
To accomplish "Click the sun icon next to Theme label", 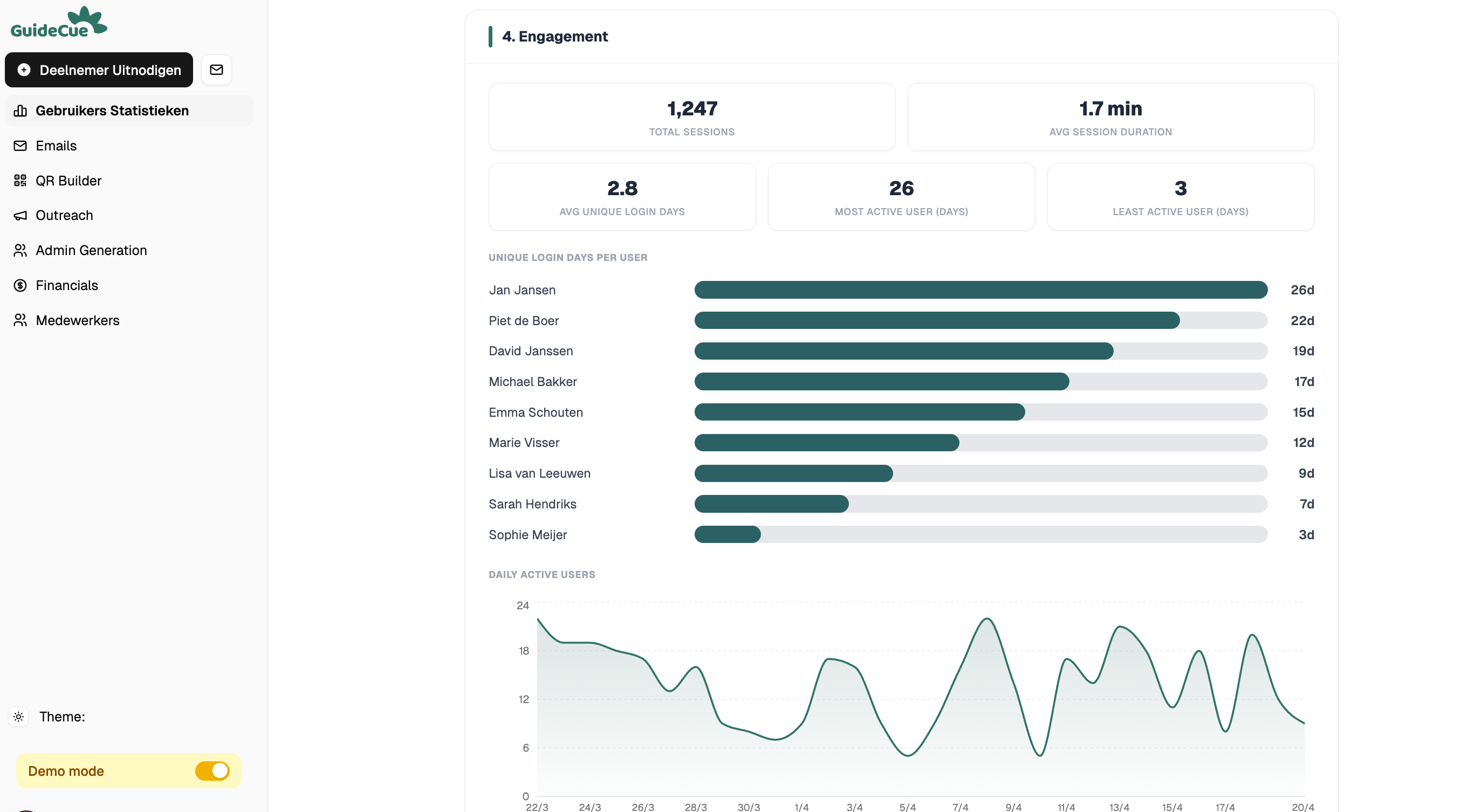I will [x=18, y=717].
